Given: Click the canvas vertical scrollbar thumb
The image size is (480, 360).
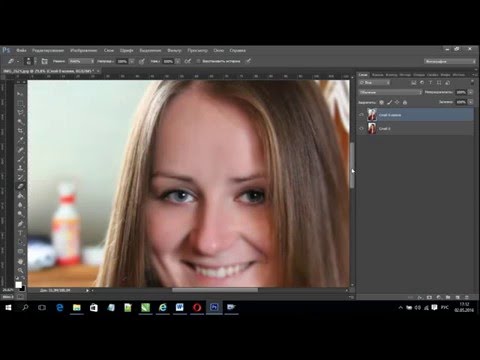Looking at the screenshot, I should click(352, 165).
